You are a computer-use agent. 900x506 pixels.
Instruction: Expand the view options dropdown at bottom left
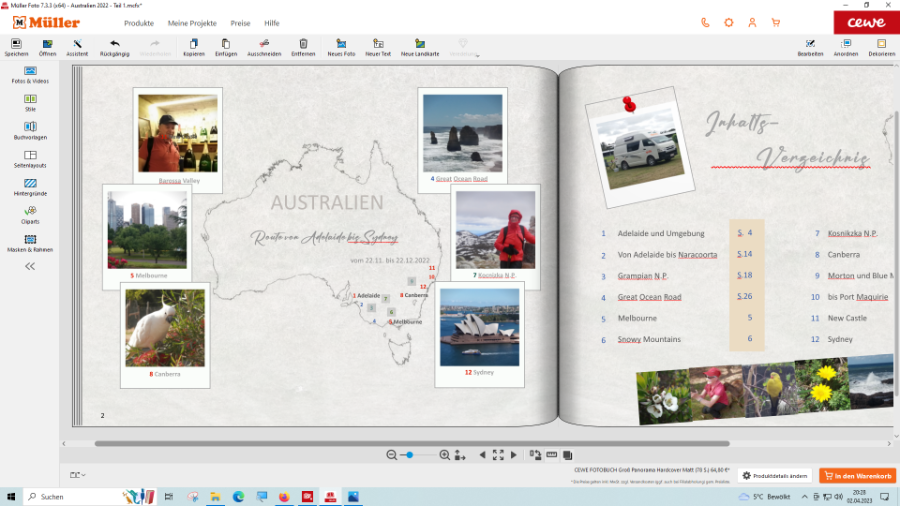click(x=77, y=475)
